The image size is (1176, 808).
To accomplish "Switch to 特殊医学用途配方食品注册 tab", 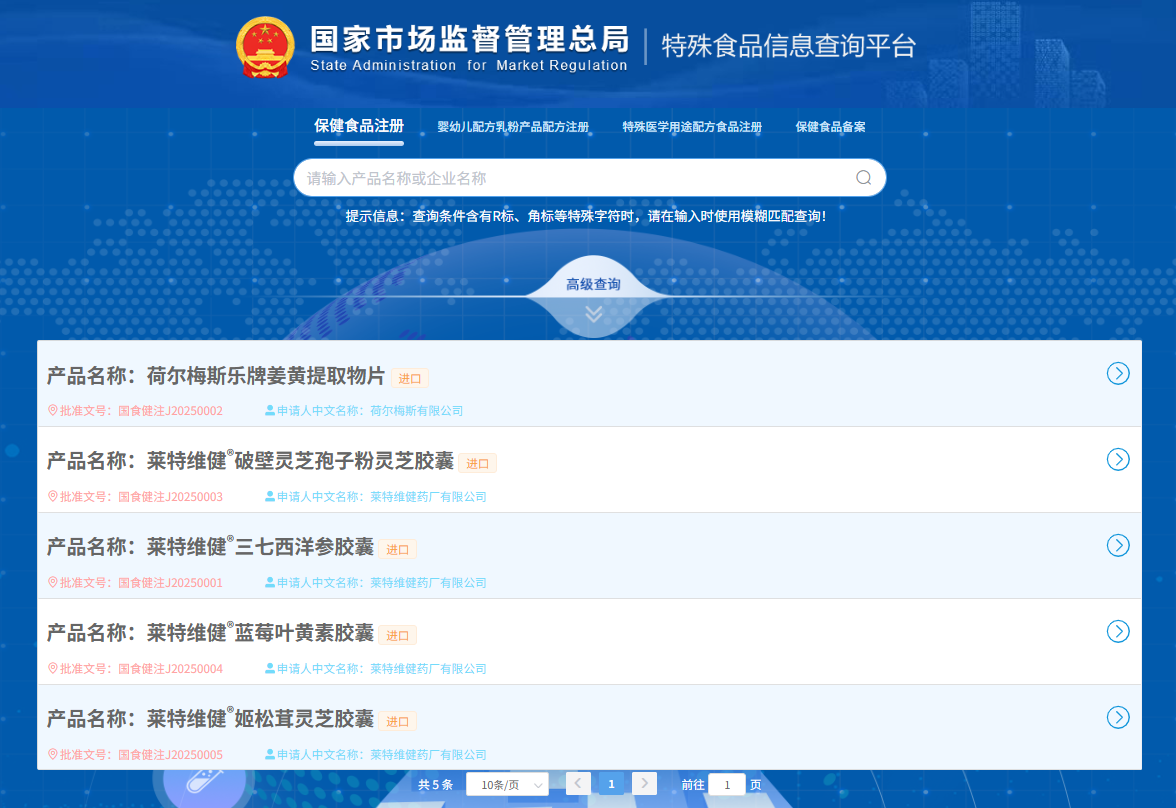I will click(x=692, y=127).
